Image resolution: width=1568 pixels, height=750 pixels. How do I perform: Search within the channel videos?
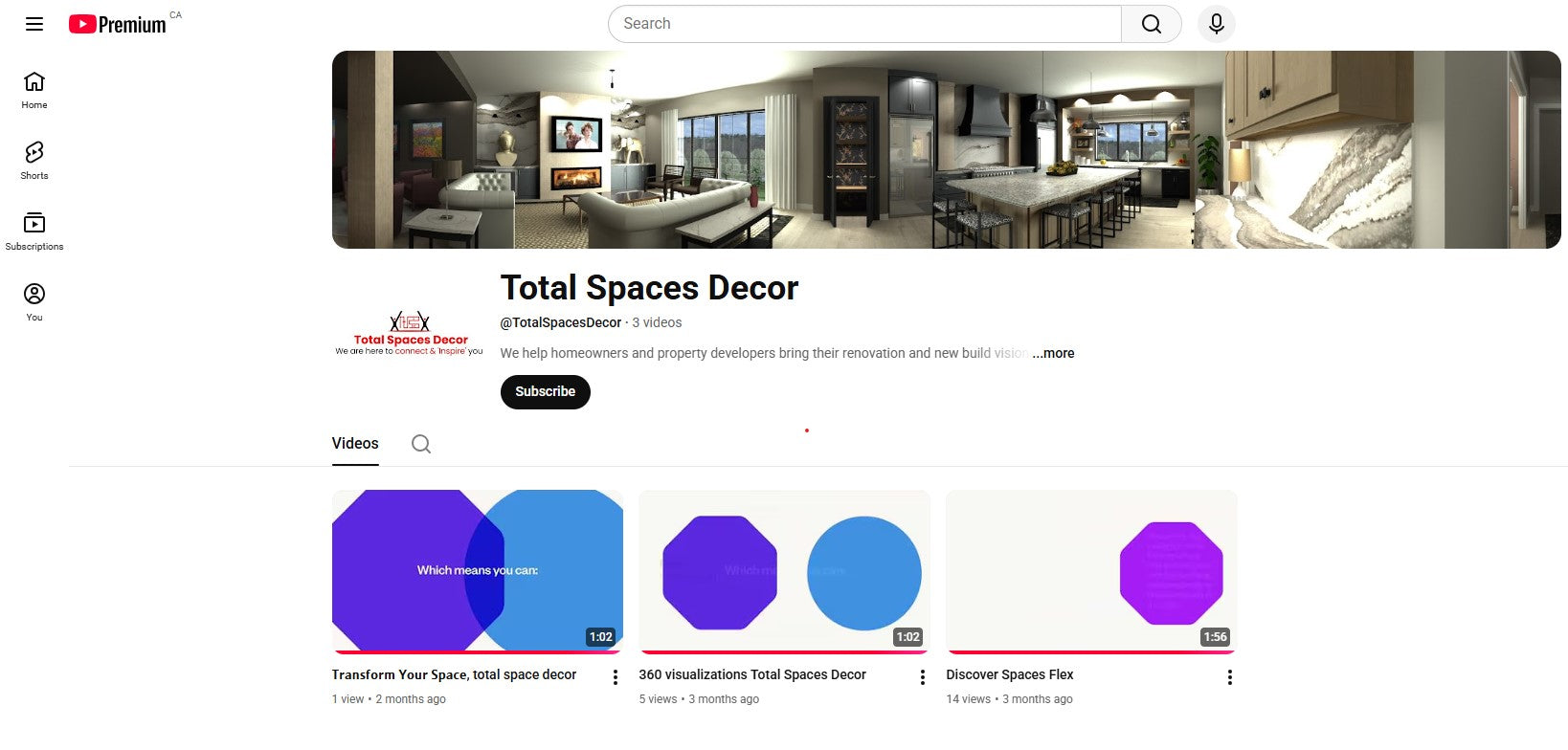(x=421, y=444)
